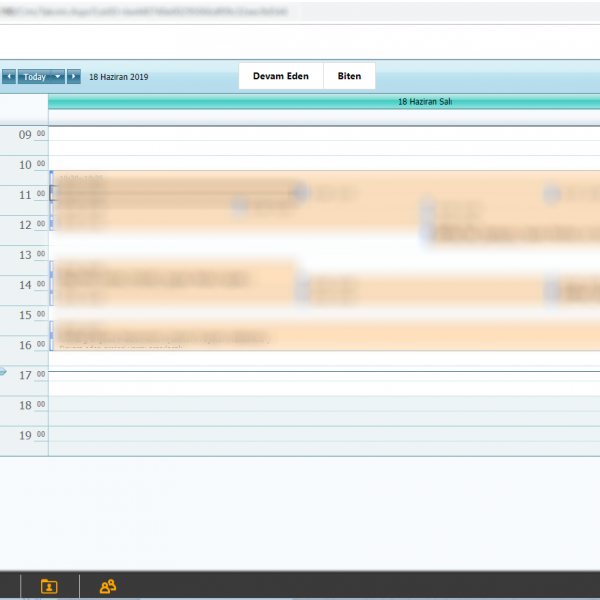Click the 13:00 hour label

click(25, 256)
